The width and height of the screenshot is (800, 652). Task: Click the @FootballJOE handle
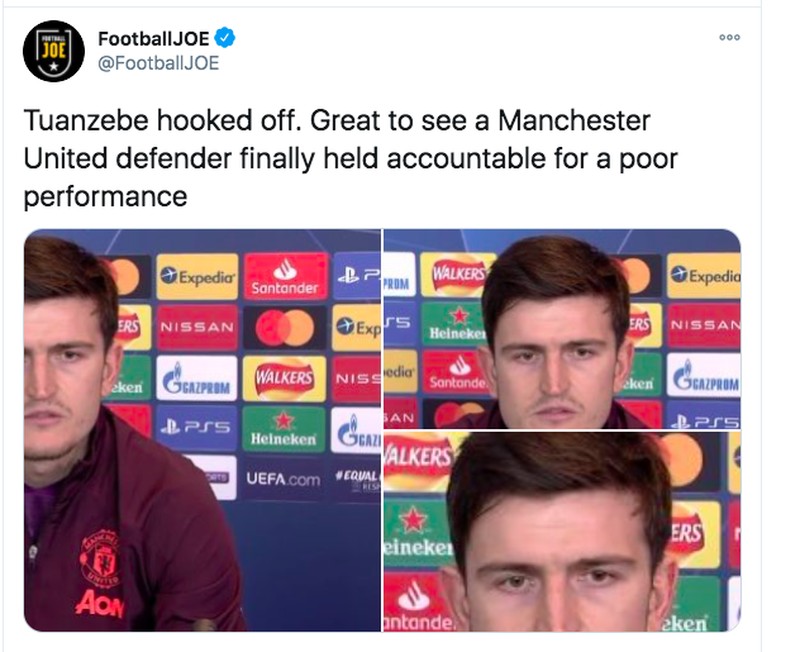click(158, 64)
